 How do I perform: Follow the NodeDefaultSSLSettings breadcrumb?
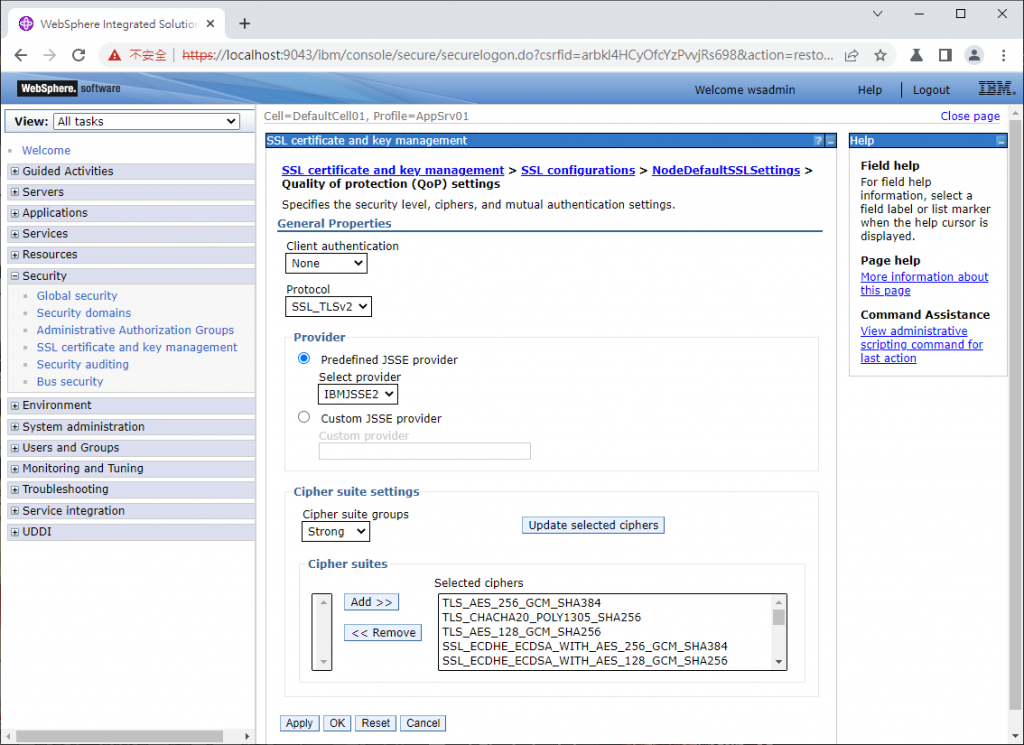click(726, 170)
